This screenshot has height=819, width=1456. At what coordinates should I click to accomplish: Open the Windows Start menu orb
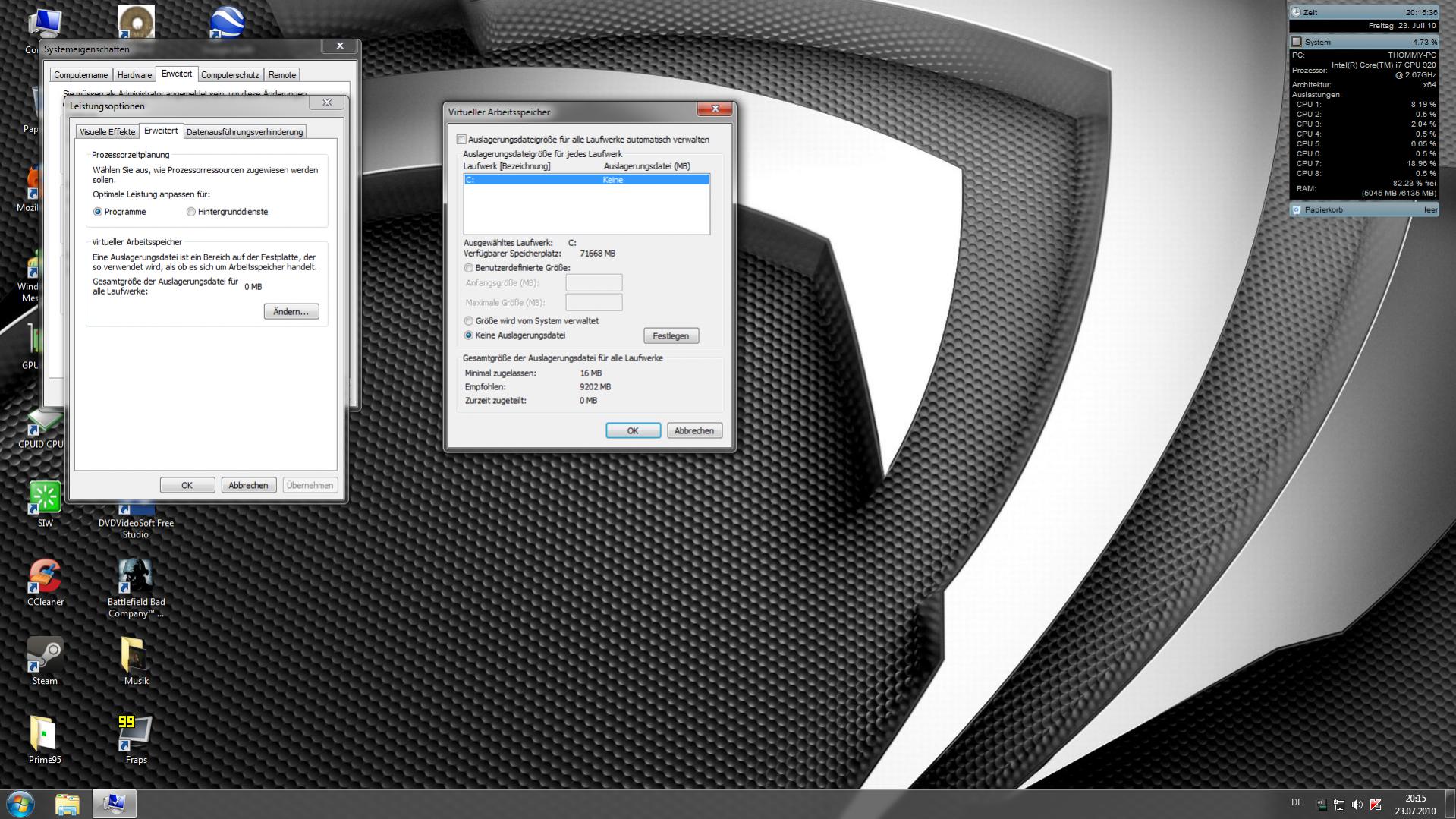point(20,804)
